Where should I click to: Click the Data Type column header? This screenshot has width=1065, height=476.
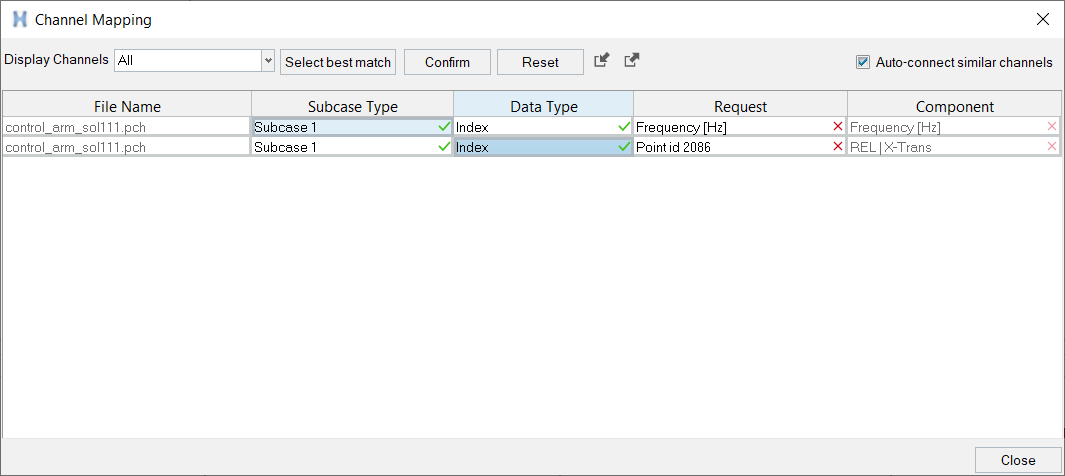click(x=543, y=107)
